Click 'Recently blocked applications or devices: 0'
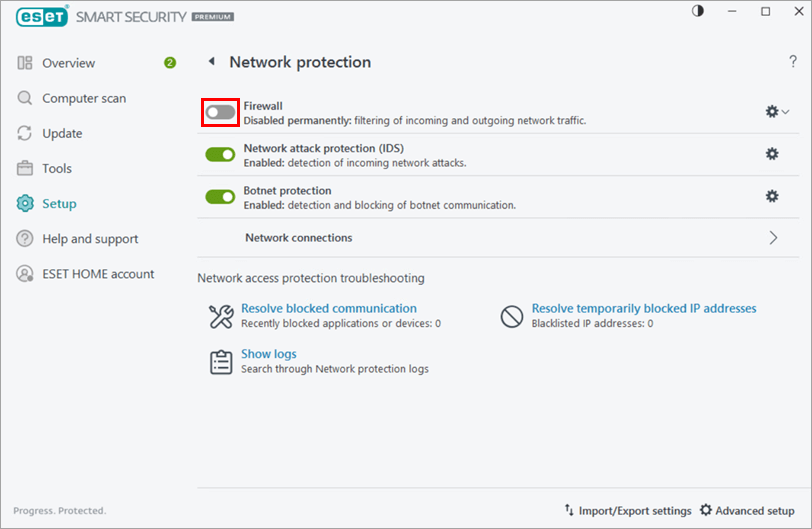The image size is (812, 529). coord(341,324)
